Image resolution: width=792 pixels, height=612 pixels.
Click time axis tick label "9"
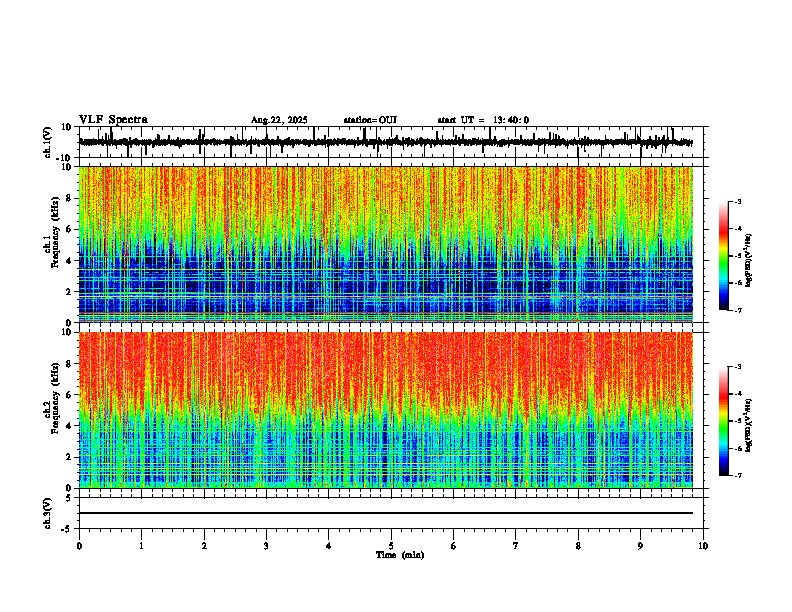(x=640, y=546)
